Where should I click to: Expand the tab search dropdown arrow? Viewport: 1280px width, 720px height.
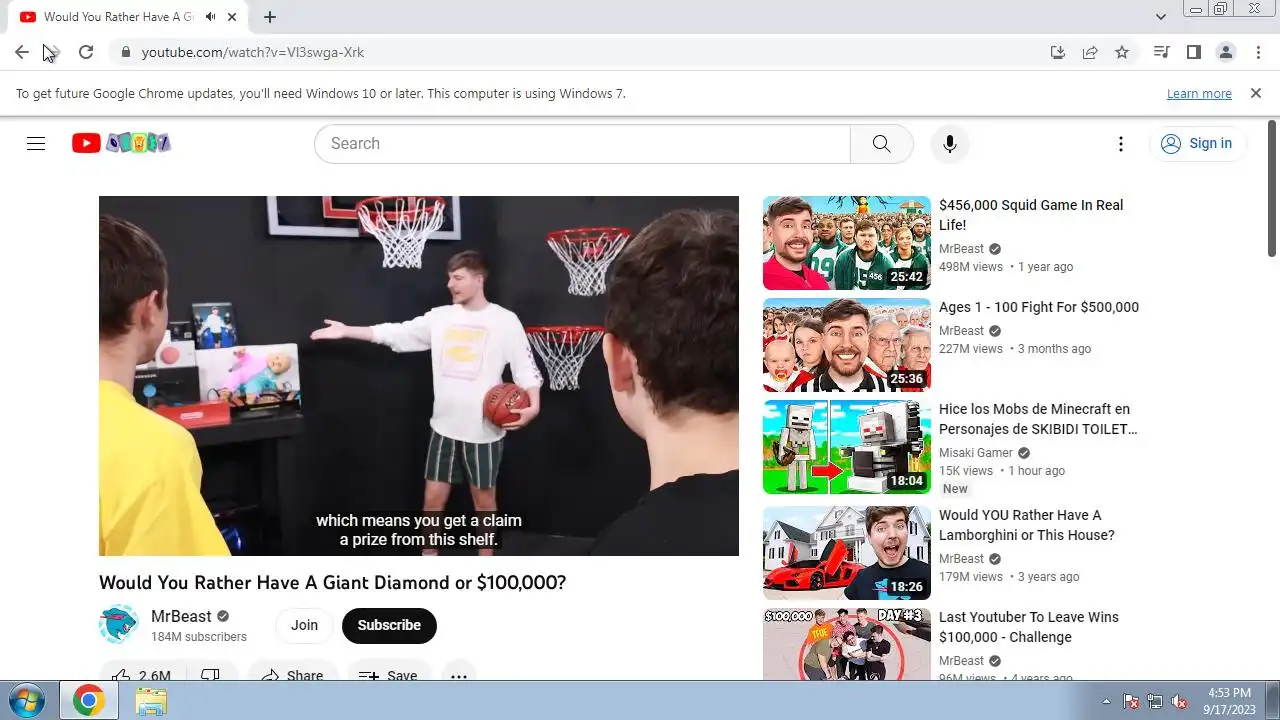(1160, 17)
